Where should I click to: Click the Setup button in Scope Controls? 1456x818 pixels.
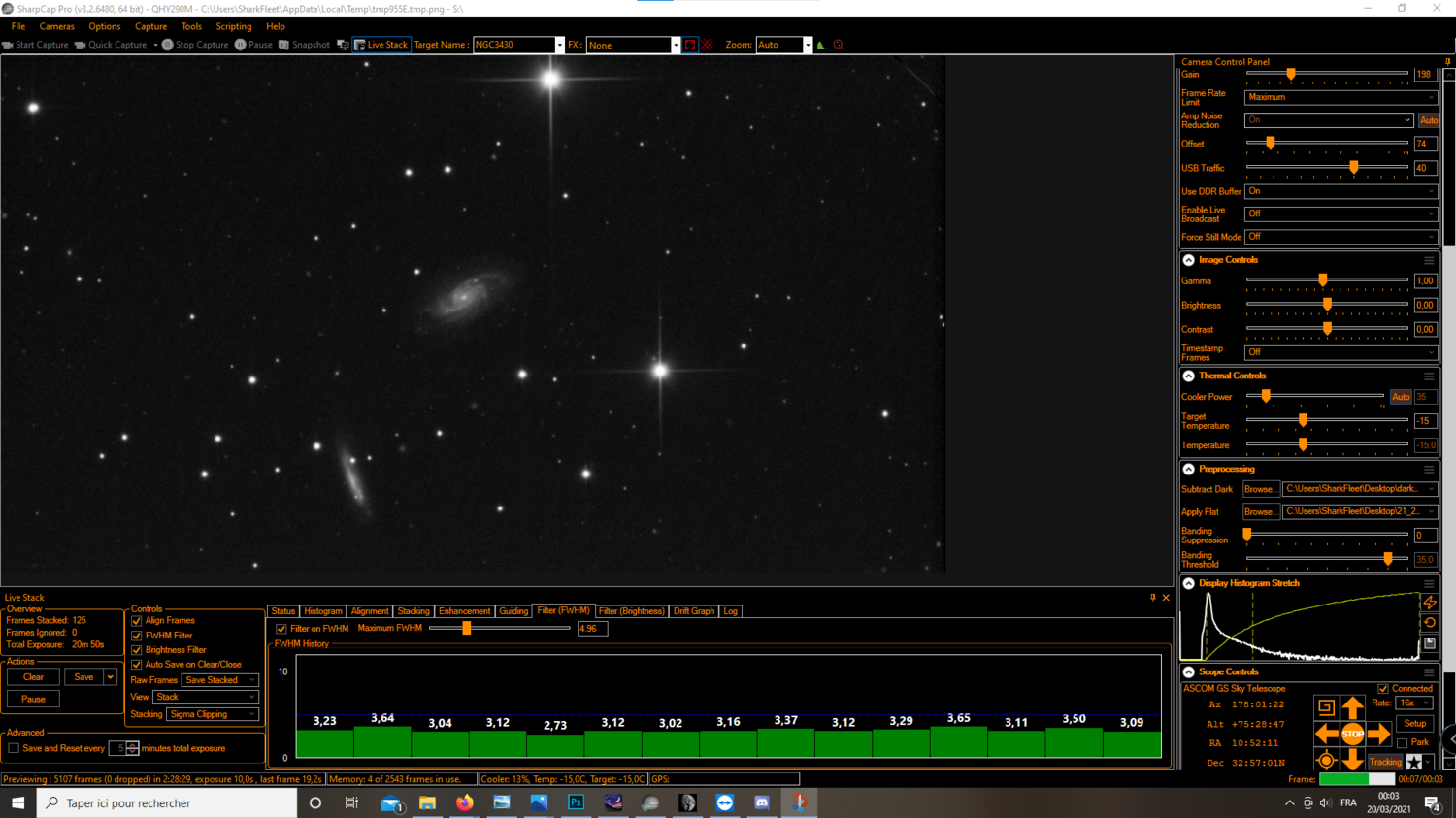[x=1414, y=723]
